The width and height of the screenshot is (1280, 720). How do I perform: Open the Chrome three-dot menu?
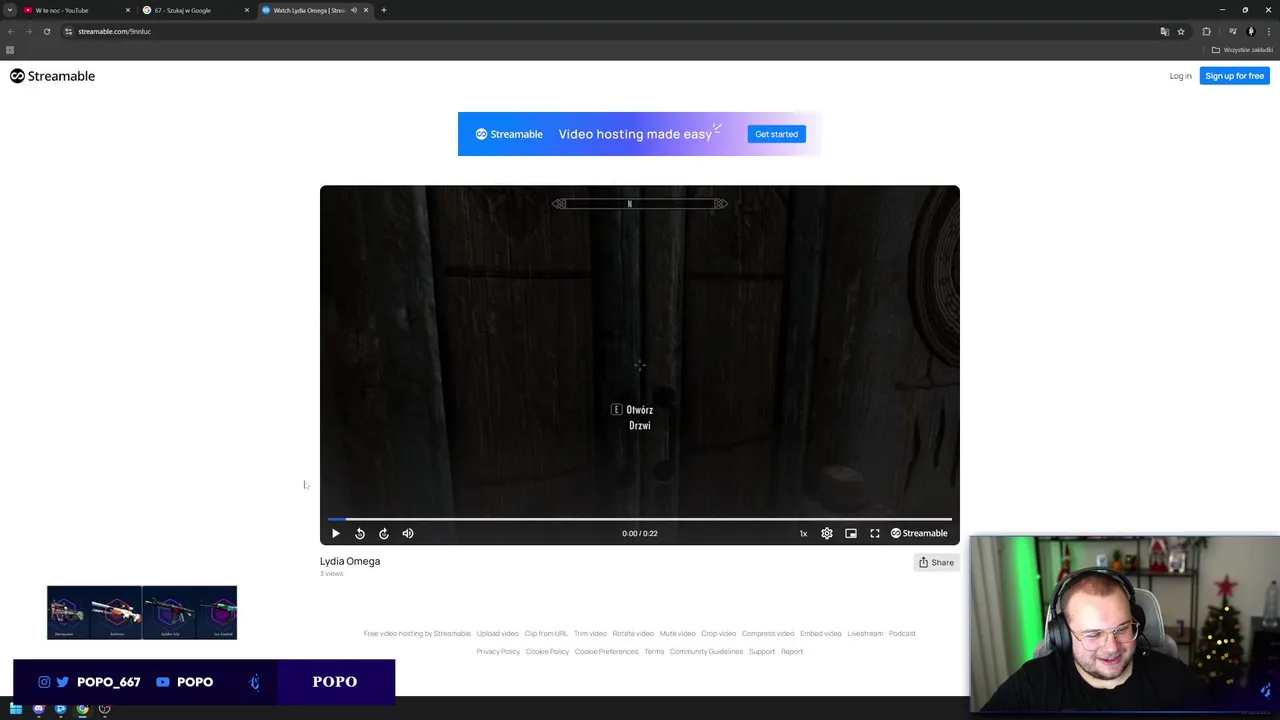click(x=1268, y=31)
